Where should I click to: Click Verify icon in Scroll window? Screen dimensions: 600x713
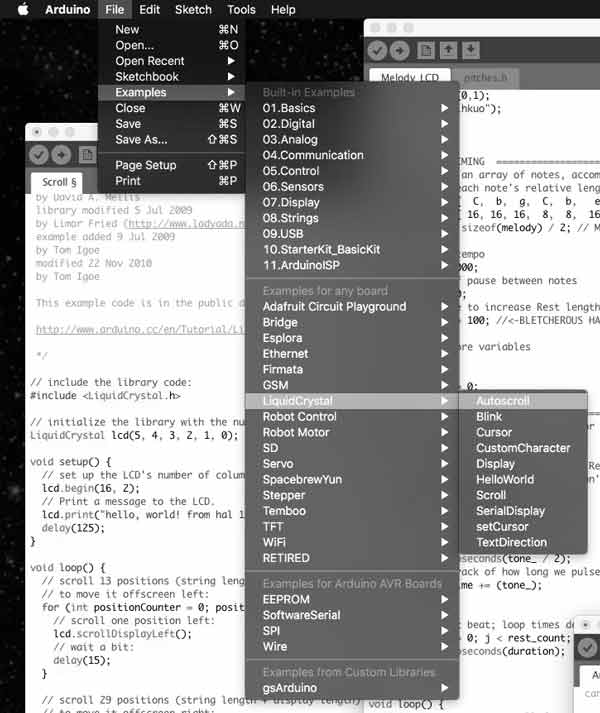point(39,155)
